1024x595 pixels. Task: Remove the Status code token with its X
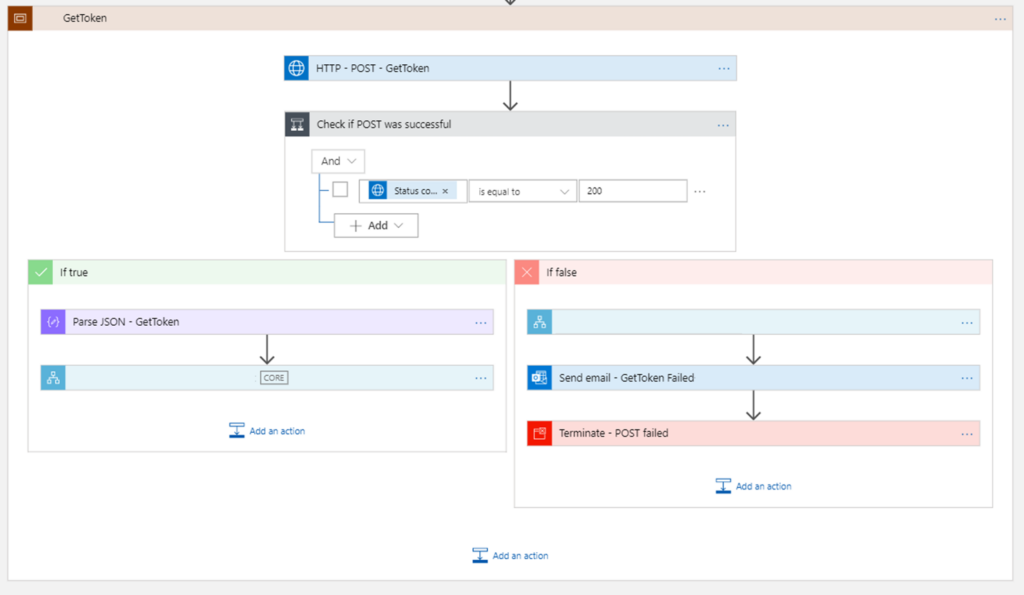tap(446, 190)
